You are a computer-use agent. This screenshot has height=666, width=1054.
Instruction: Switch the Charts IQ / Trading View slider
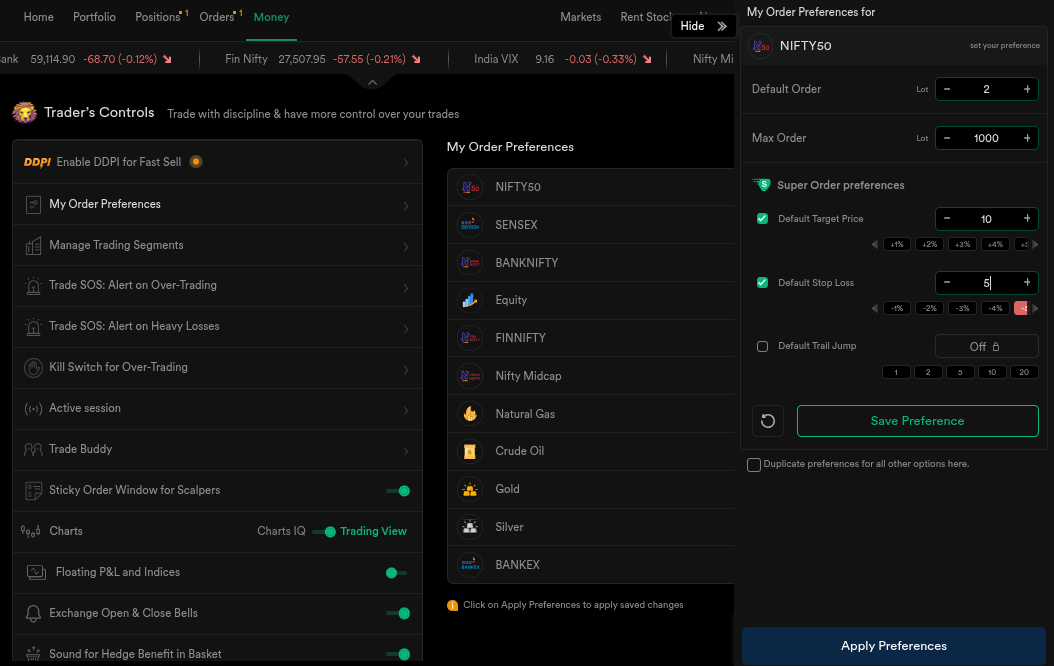coord(323,531)
